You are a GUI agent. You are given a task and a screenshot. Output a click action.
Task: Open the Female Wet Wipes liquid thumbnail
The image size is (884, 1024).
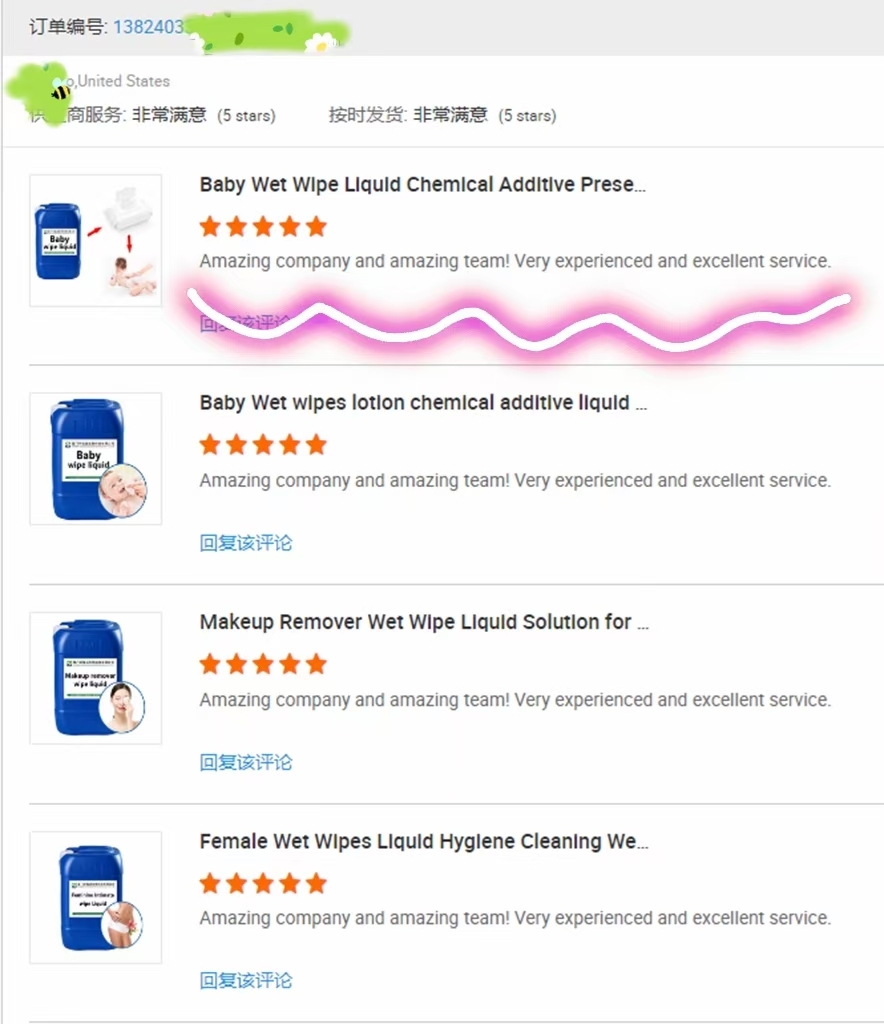[95, 897]
